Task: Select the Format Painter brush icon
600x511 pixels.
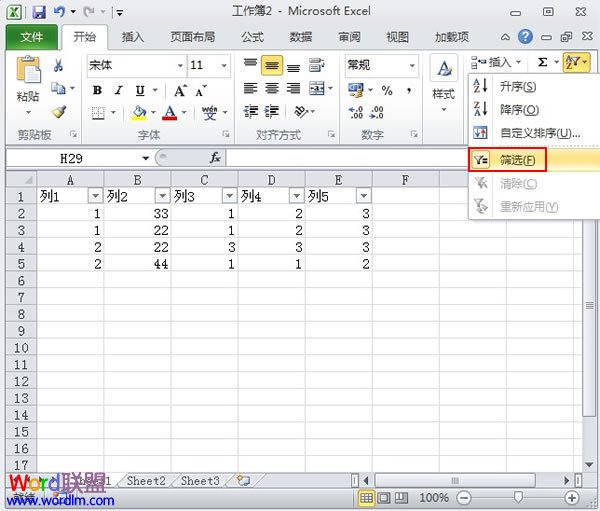Action: (58, 113)
